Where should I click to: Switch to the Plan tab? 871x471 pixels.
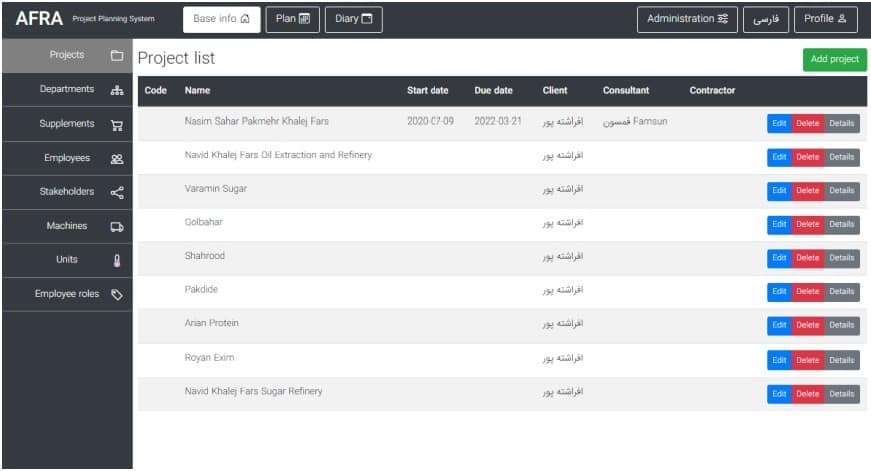[292, 19]
